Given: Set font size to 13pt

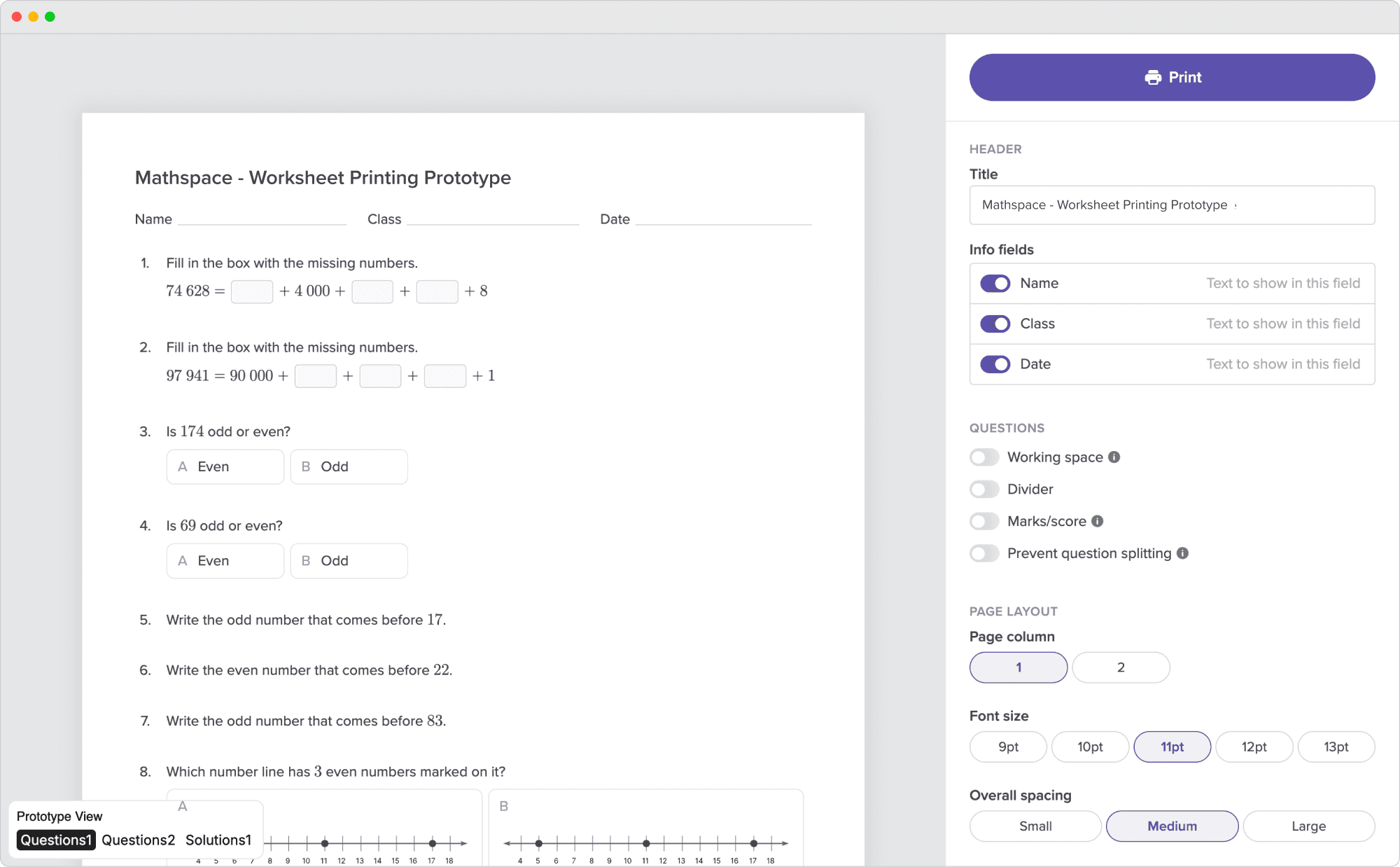Looking at the screenshot, I should pyautogui.click(x=1336, y=747).
